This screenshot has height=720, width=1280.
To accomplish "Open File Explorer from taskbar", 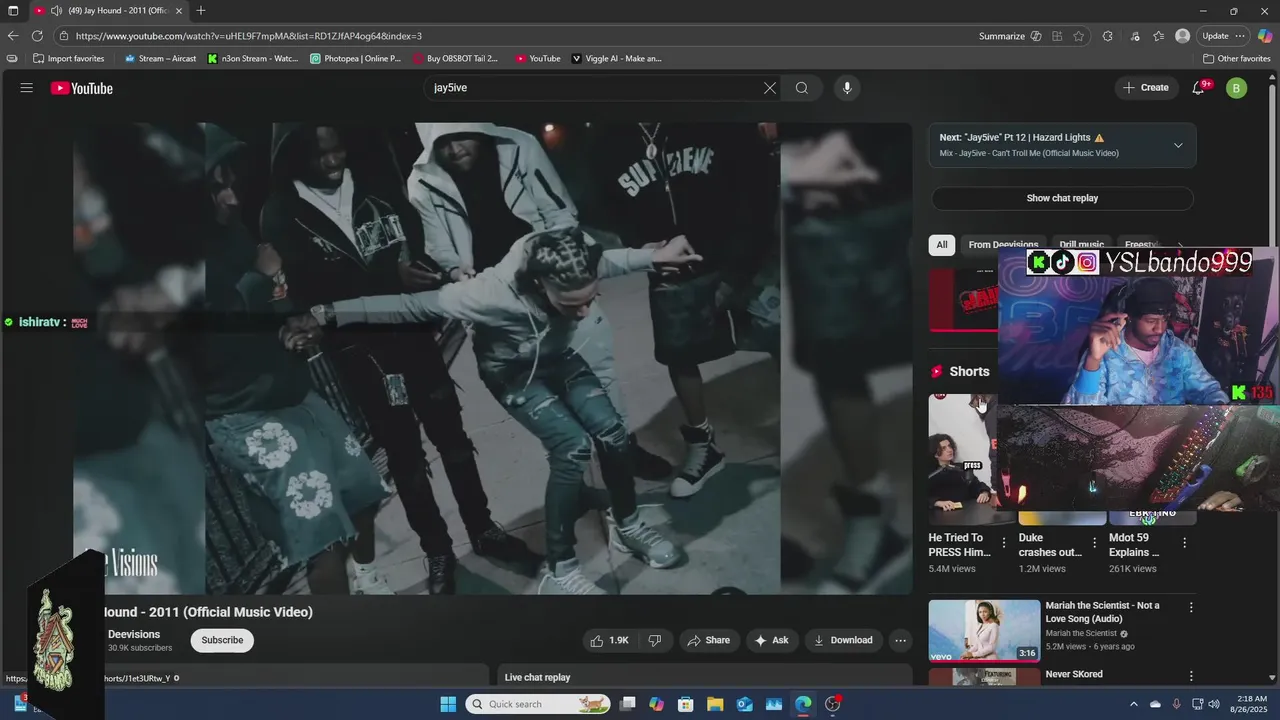I will pyautogui.click(x=716, y=704).
